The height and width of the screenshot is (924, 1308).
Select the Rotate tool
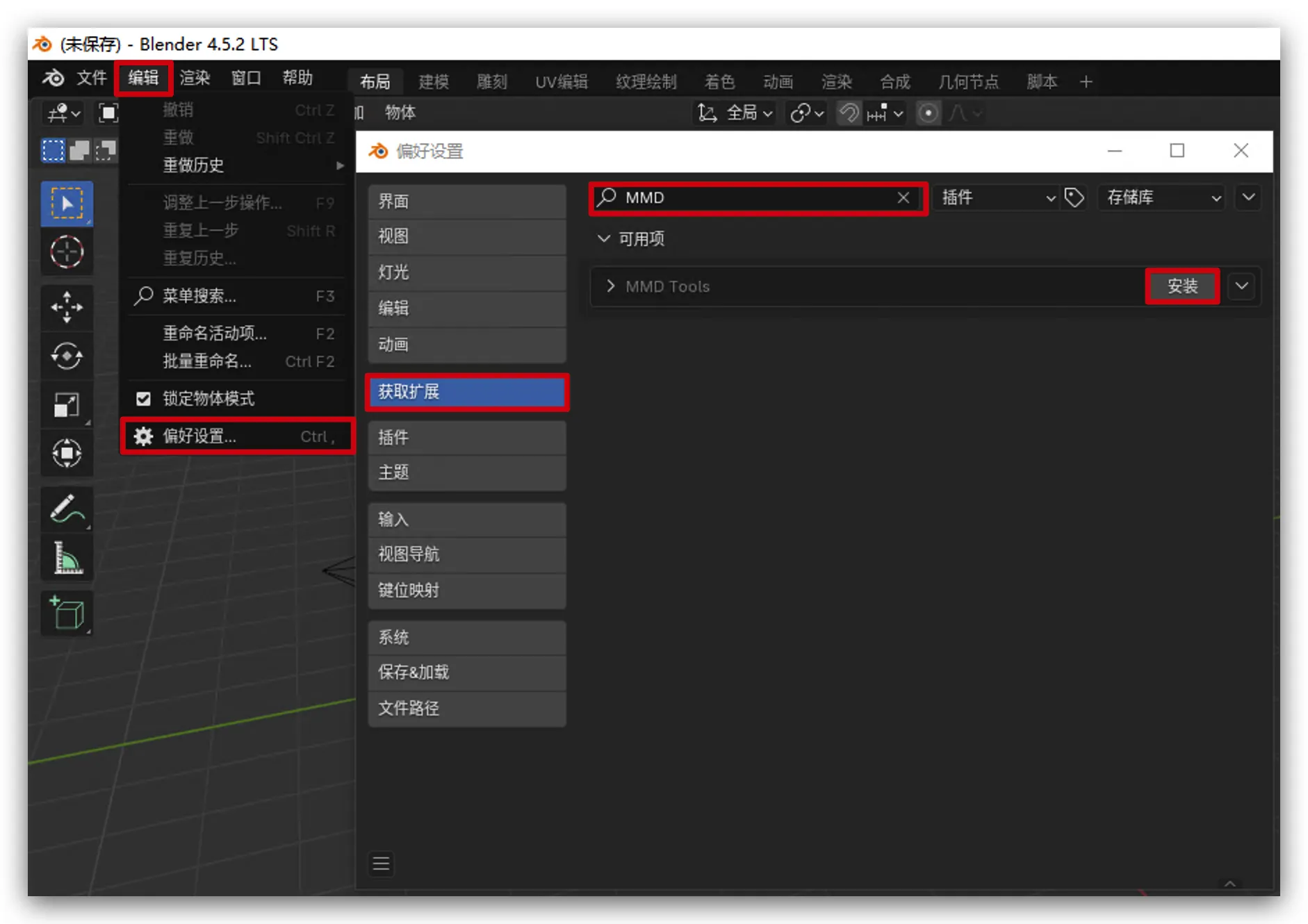[x=67, y=356]
